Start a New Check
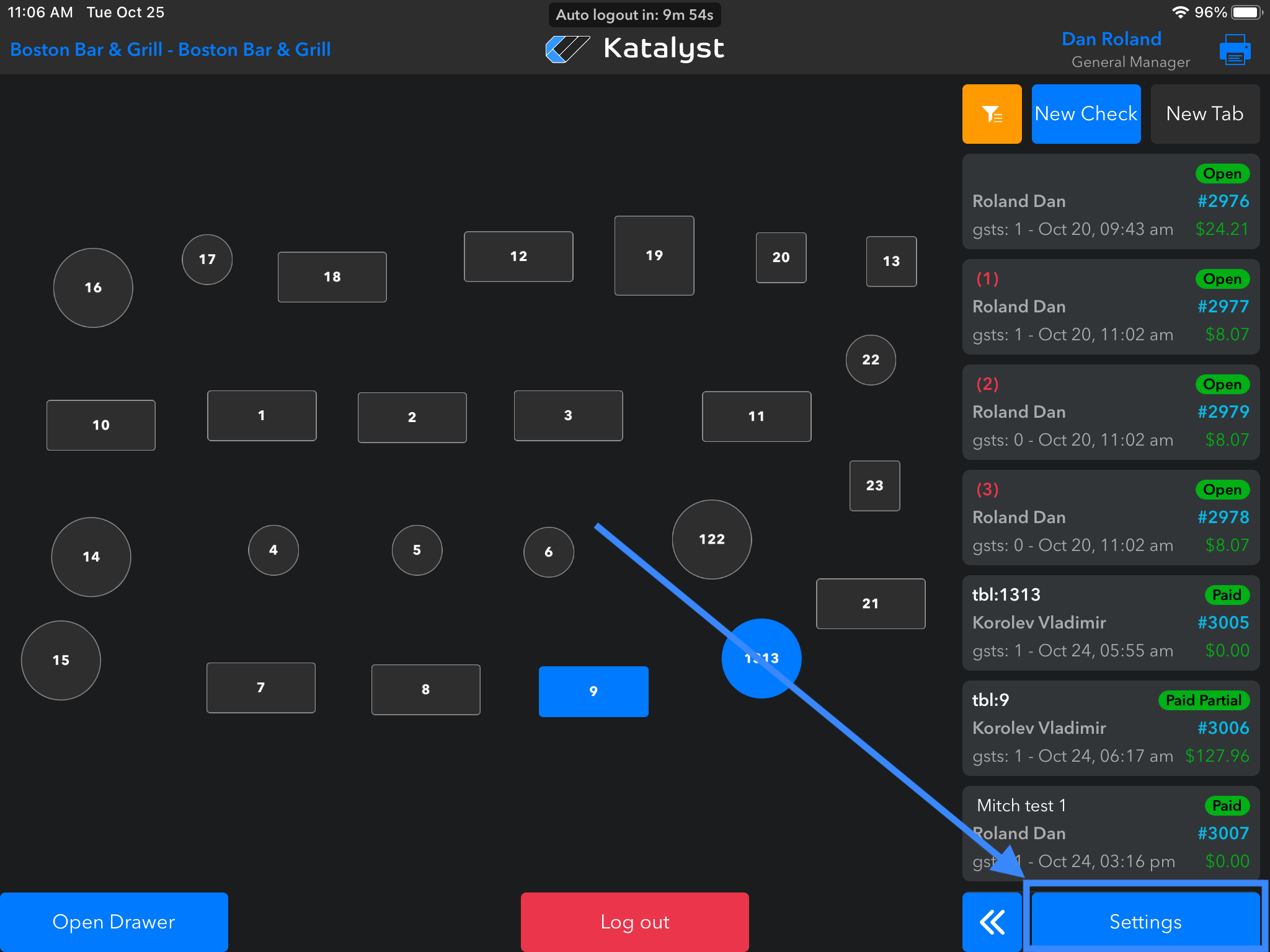Screen dimensions: 1270x952 tap(1086, 114)
